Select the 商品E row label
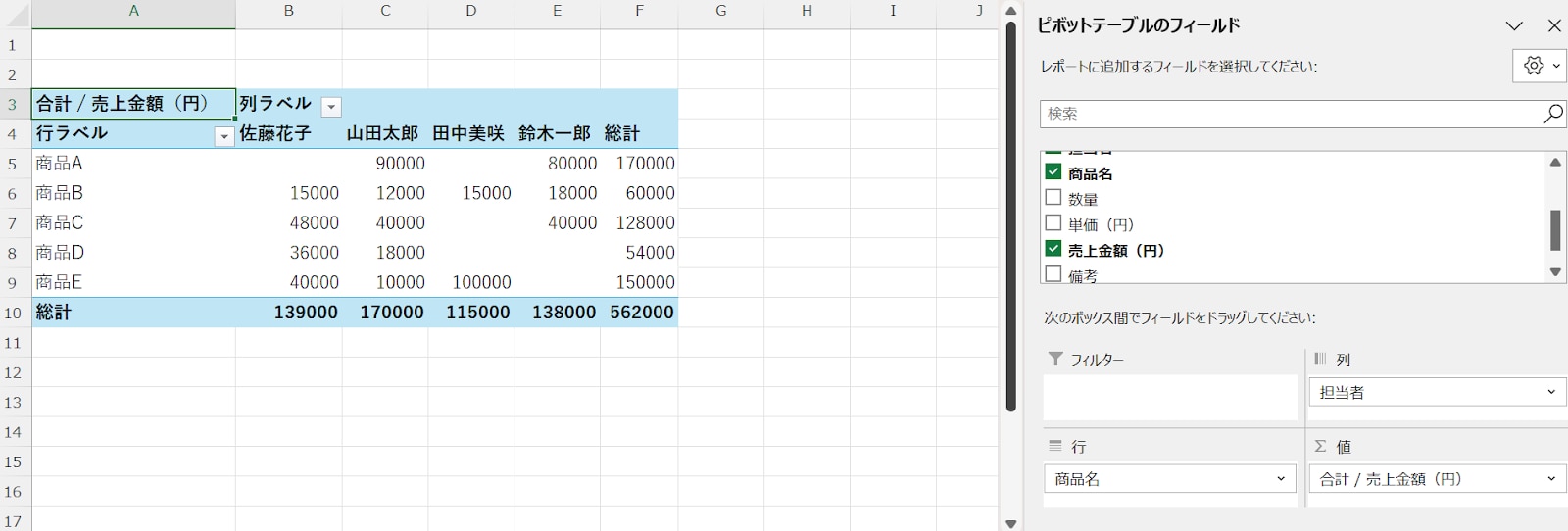This screenshot has width=1568, height=531. pyautogui.click(x=134, y=282)
